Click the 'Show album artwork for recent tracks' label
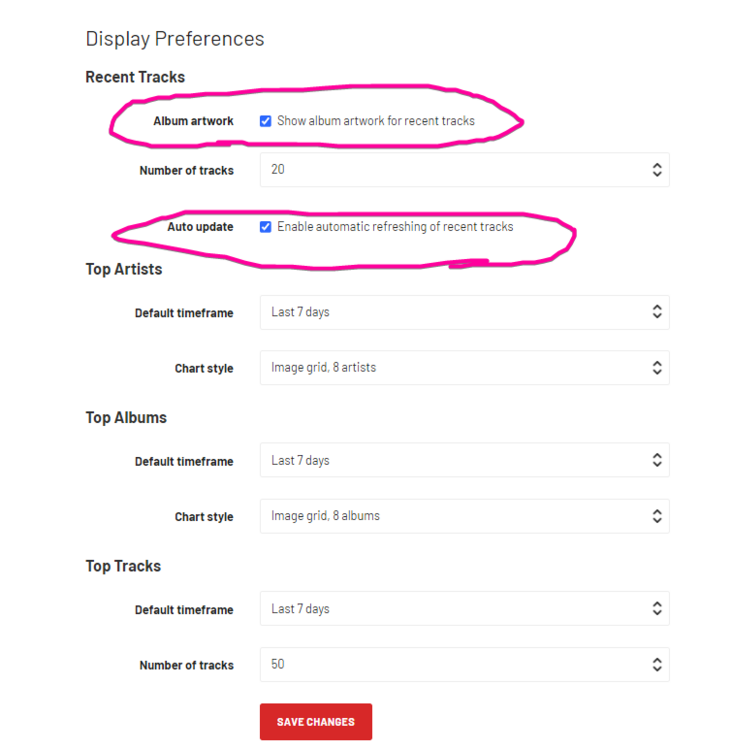The image size is (732, 750). (x=376, y=121)
